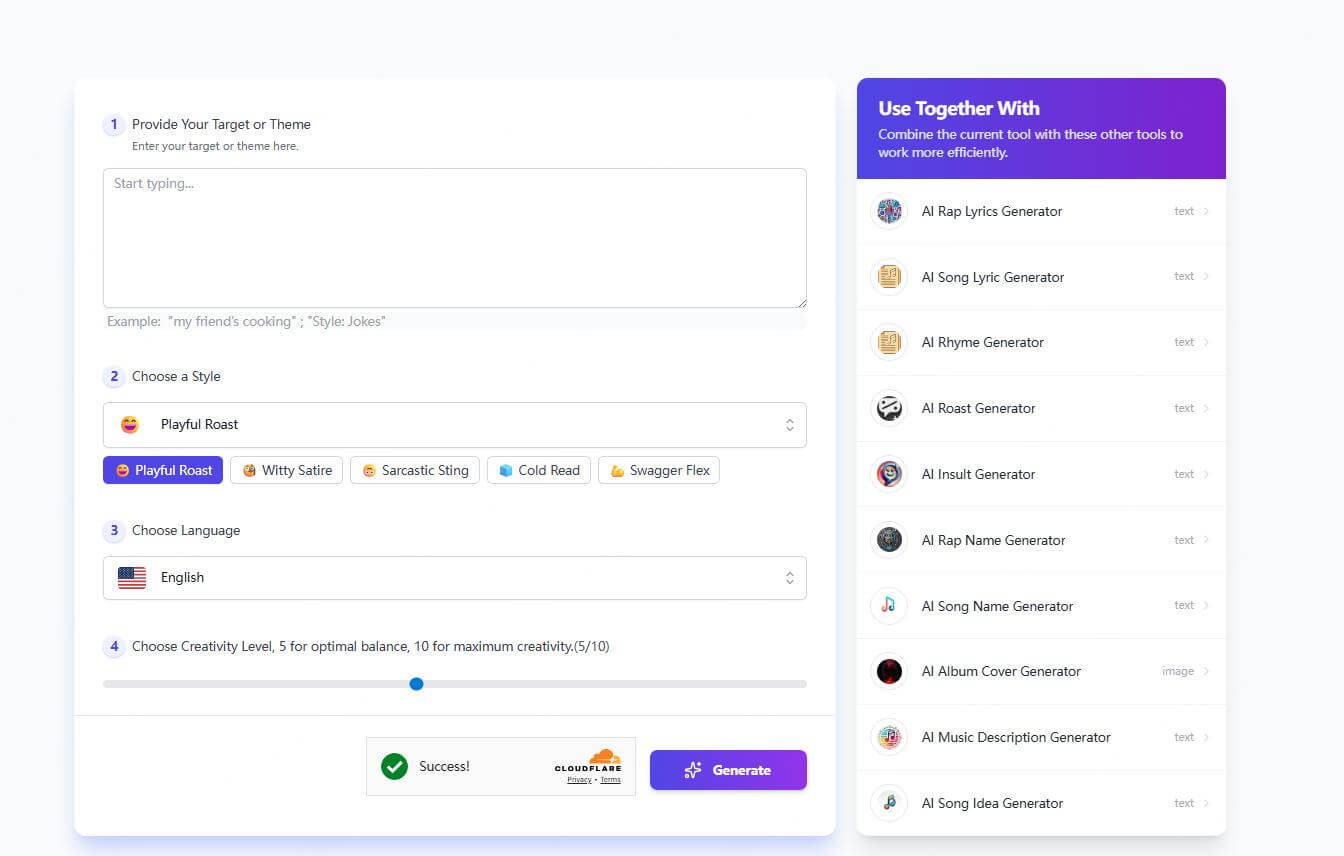Screen dimensions: 1344x856
Task: Select the Witty Satire style chip
Action: click(287, 470)
